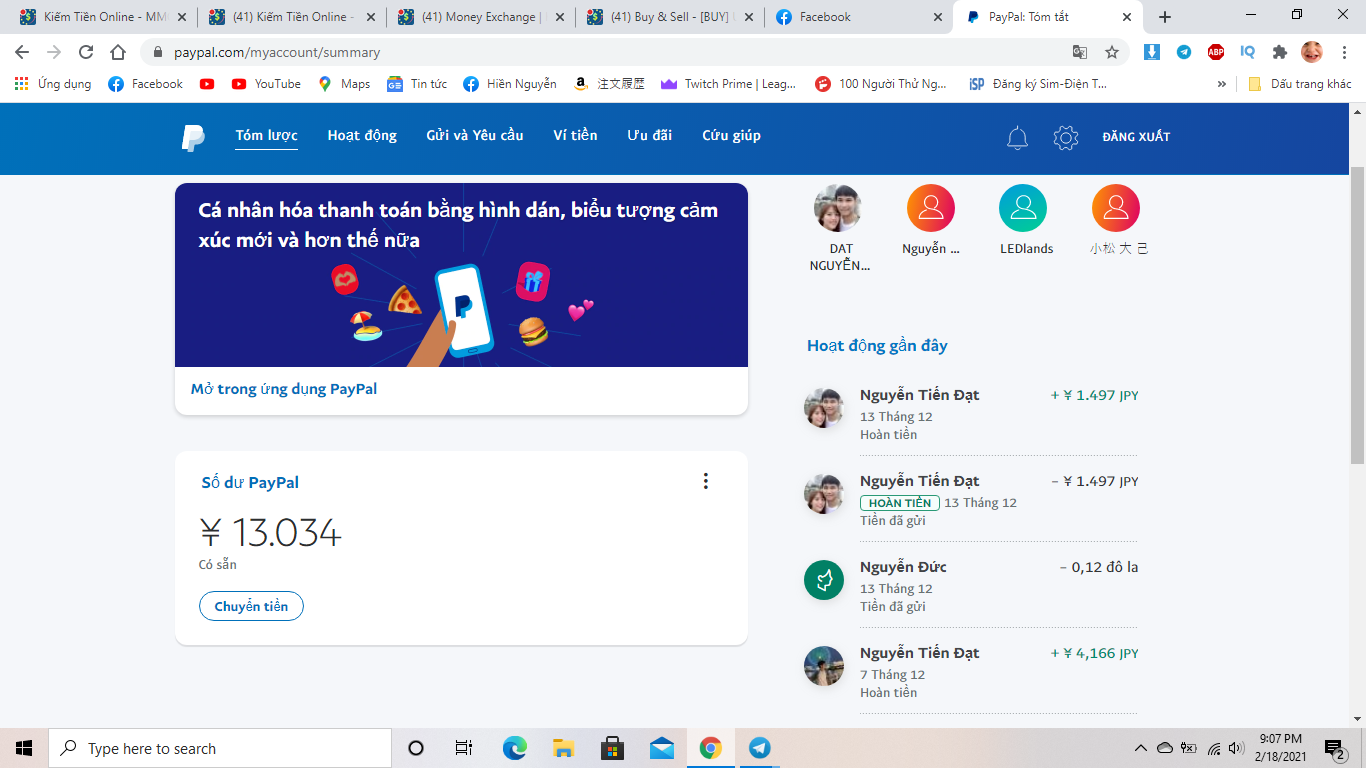The height and width of the screenshot is (768, 1366).
Task: Open Cứu giúp help menu
Action: point(731,136)
